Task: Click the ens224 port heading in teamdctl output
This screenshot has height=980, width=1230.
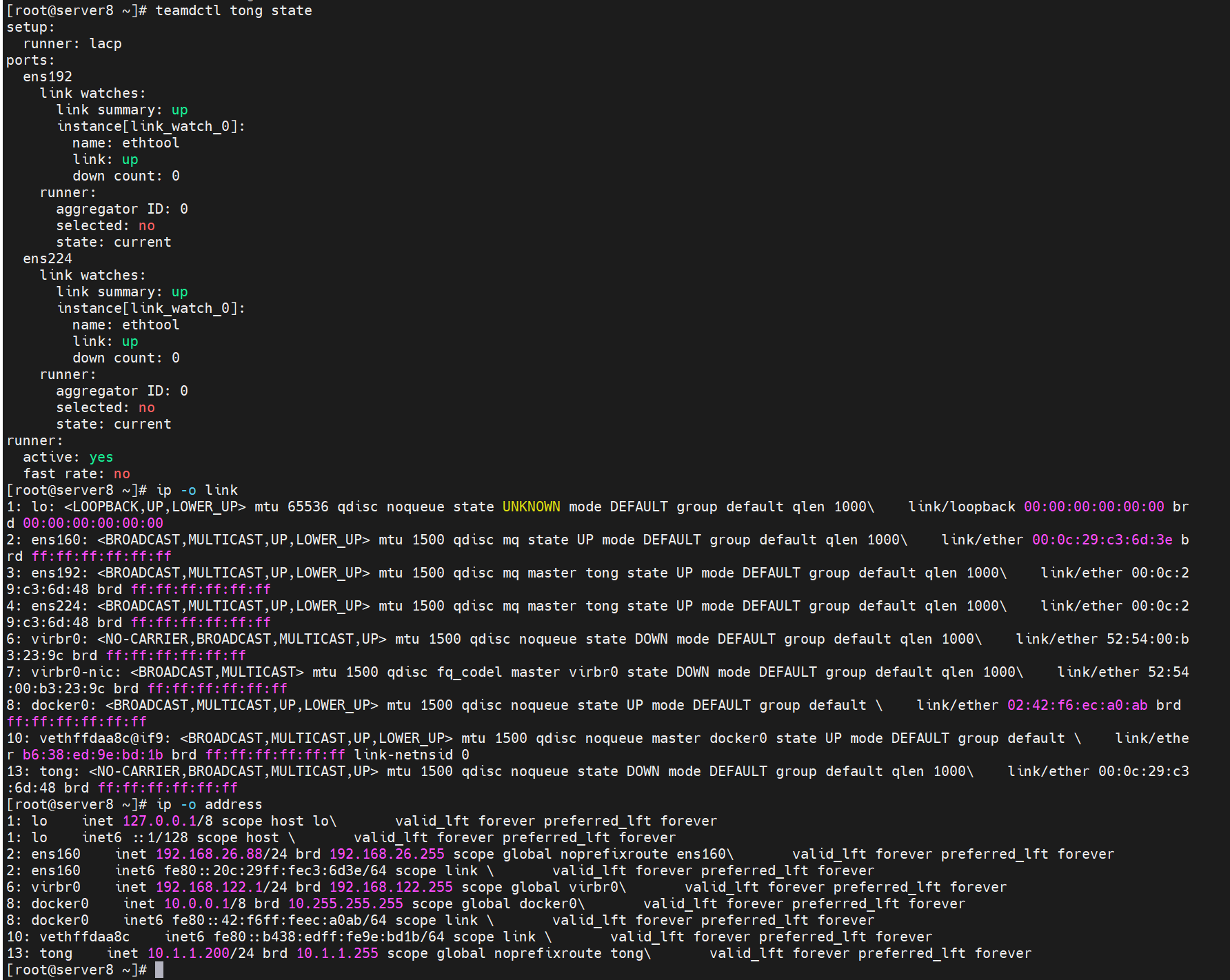Action: tap(48, 258)
